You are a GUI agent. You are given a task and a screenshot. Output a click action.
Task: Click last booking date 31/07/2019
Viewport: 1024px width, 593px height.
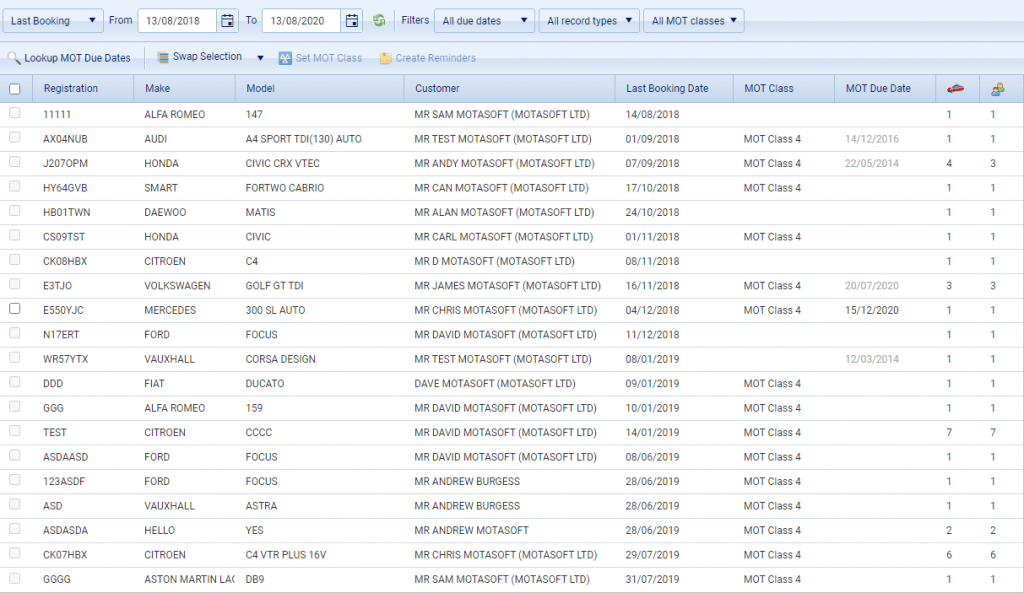652,579
